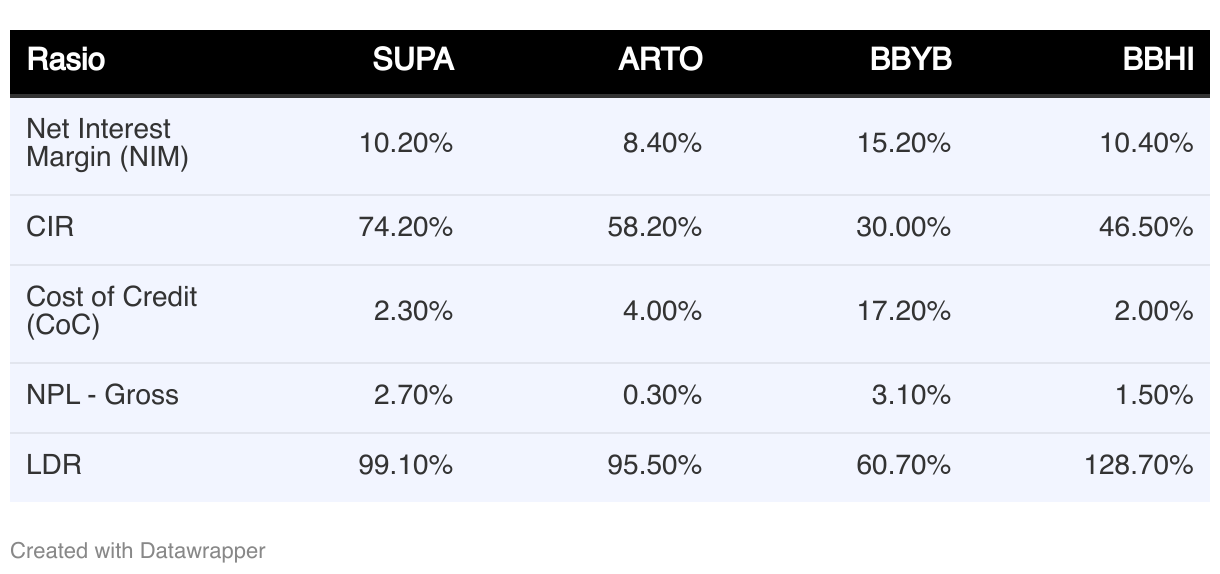Click the BBYB column header
Screen dimensions: 1220x574
910,60
